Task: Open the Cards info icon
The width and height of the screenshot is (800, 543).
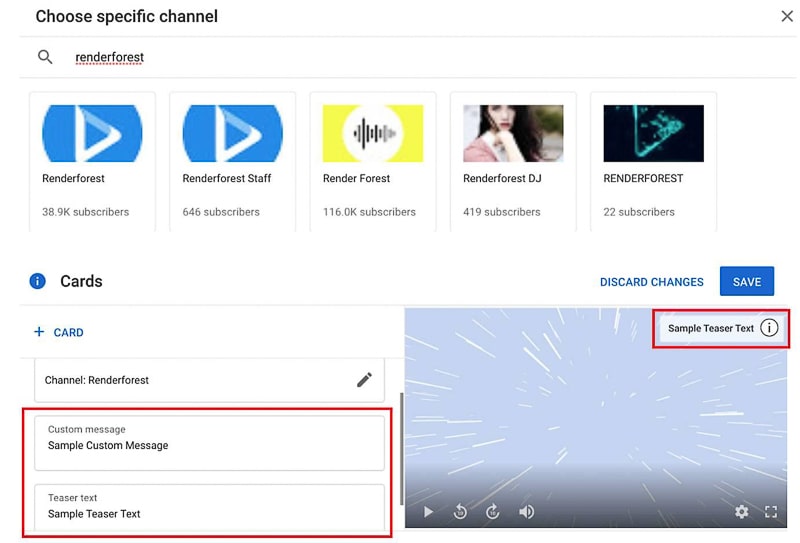Action: click(x=37, y=281)
